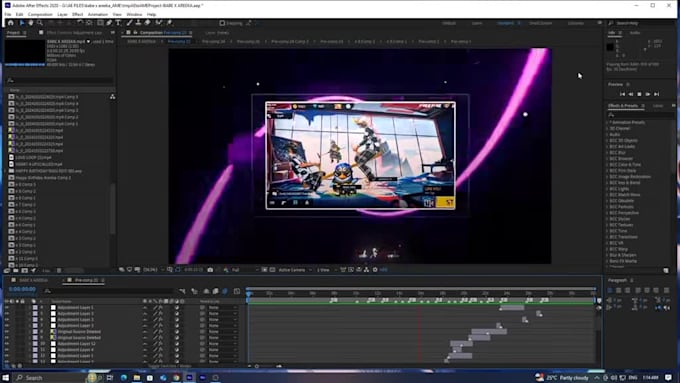Open the magnification ratio dropdown under the viewer

click(153, 270)
